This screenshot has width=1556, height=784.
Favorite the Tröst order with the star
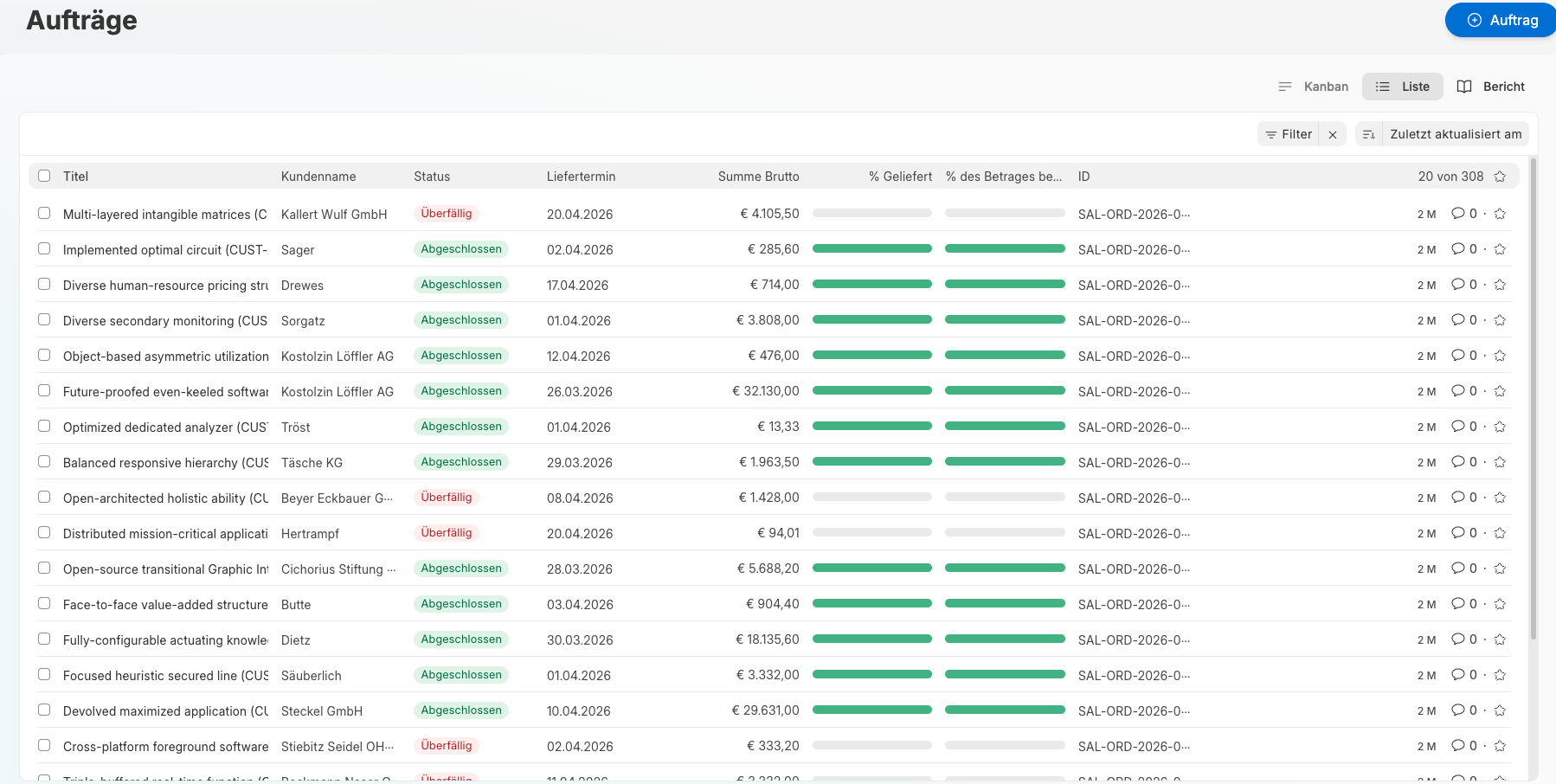[x=1500, y=427]
